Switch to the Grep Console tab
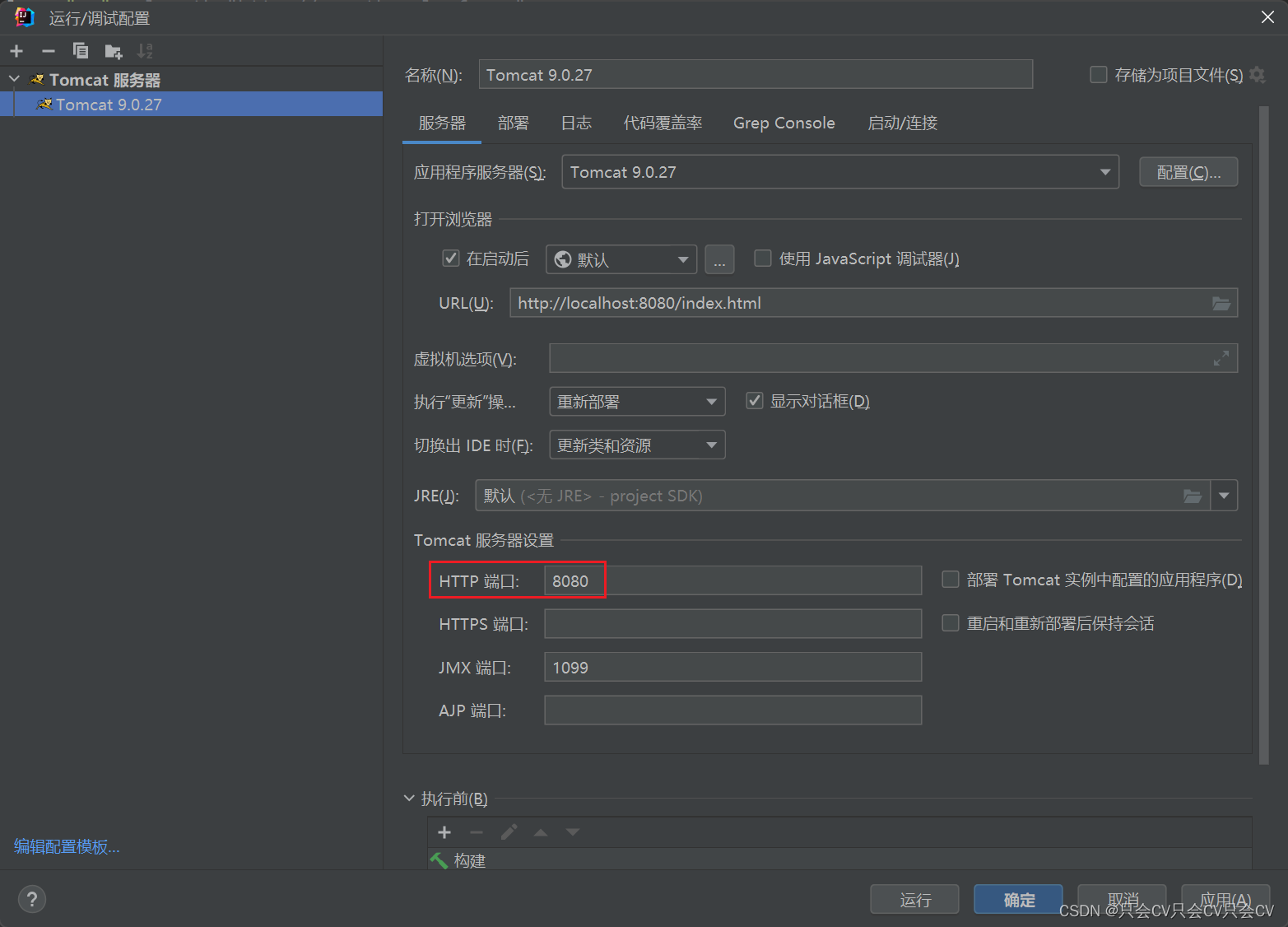The height and width of the screenshot is (927, 1288). pyautogui.click(x=784, y=123)
